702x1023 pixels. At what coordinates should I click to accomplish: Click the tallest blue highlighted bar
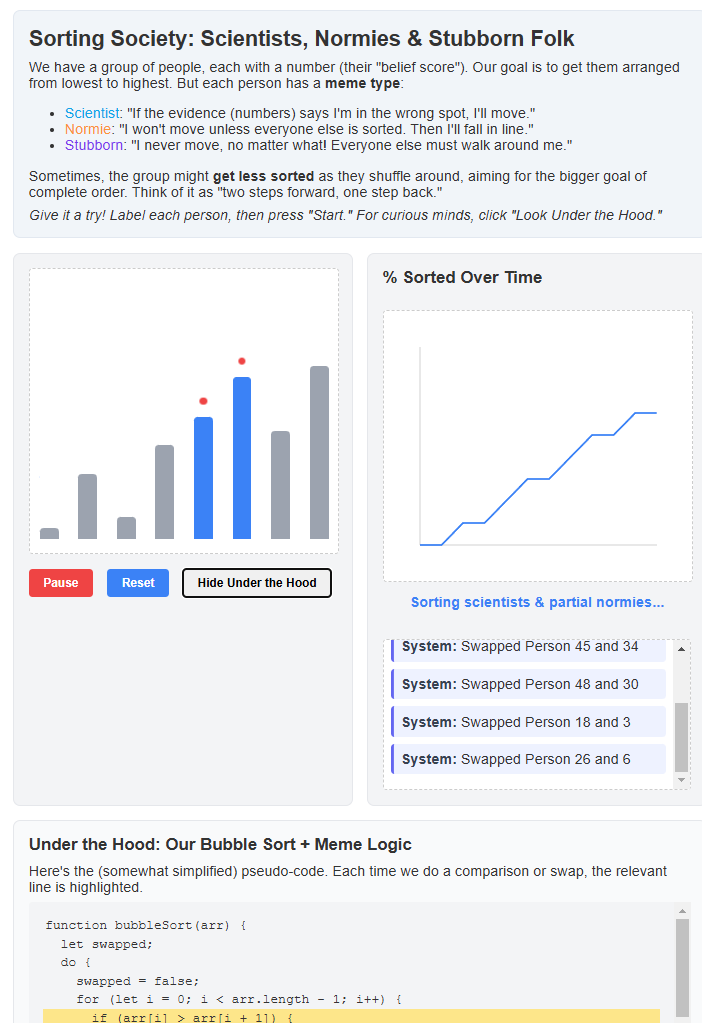pyautogui.click(x=242, y=458)
